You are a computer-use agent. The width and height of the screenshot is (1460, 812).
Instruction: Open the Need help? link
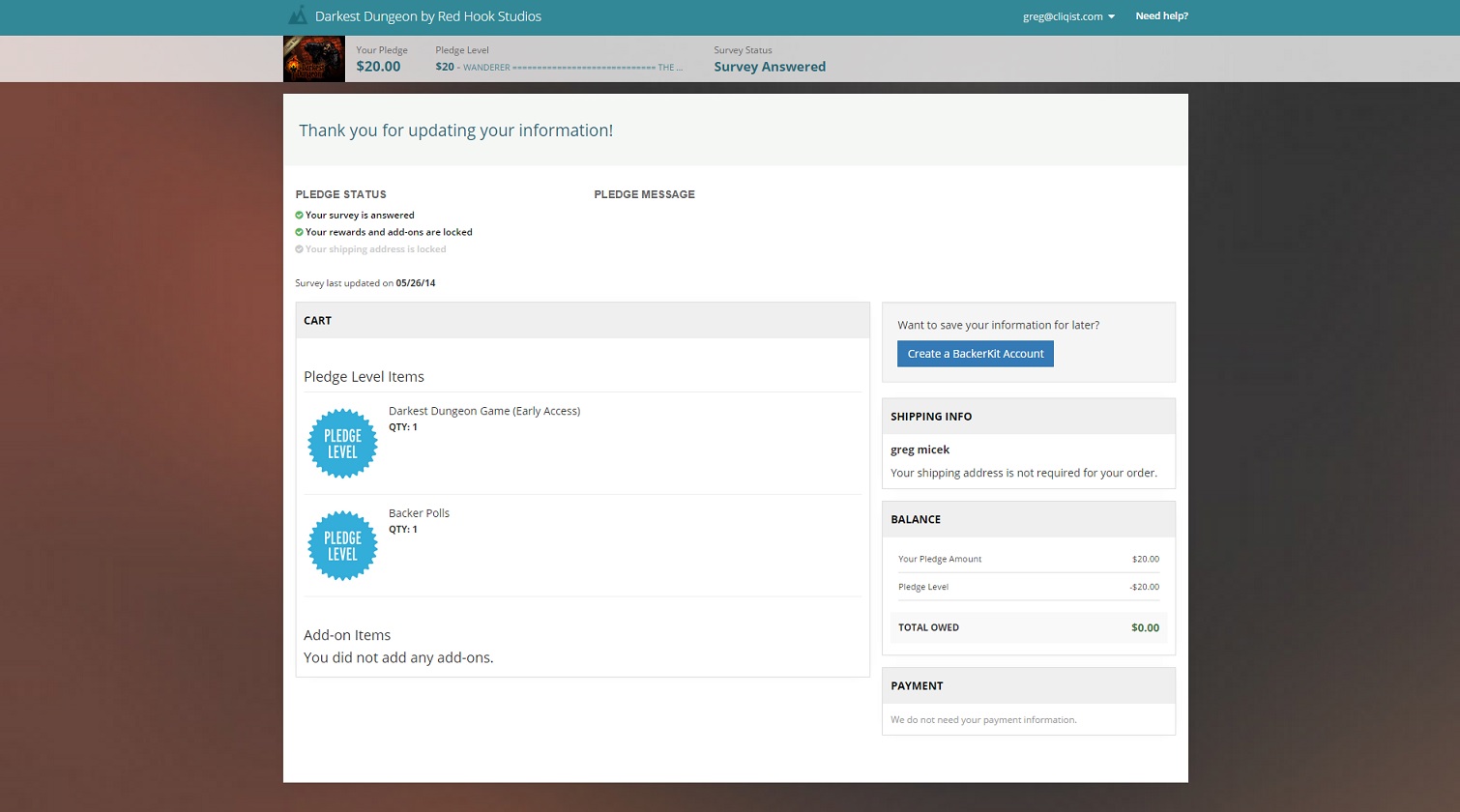1161,15
